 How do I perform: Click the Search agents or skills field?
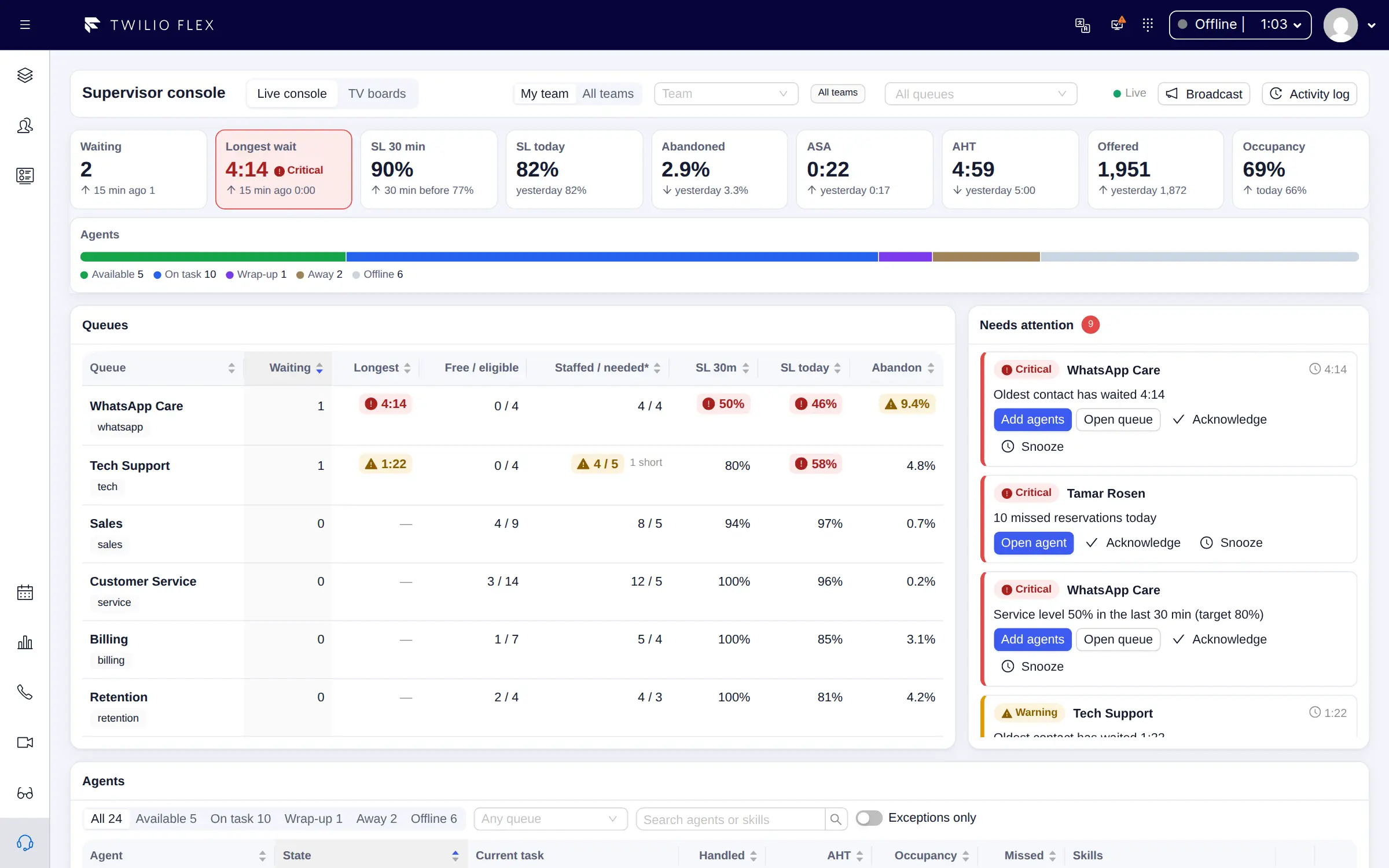[730, 819]
